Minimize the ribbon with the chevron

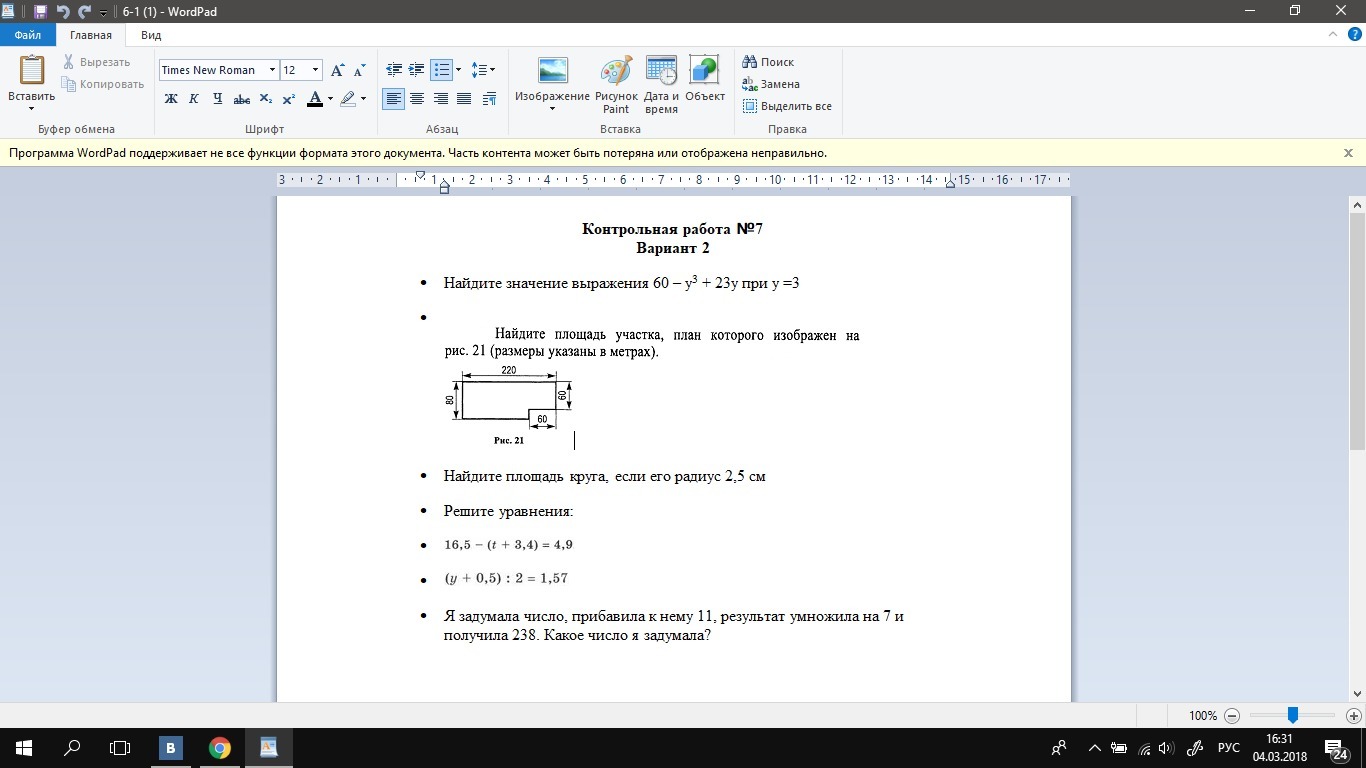[1333, 35]
